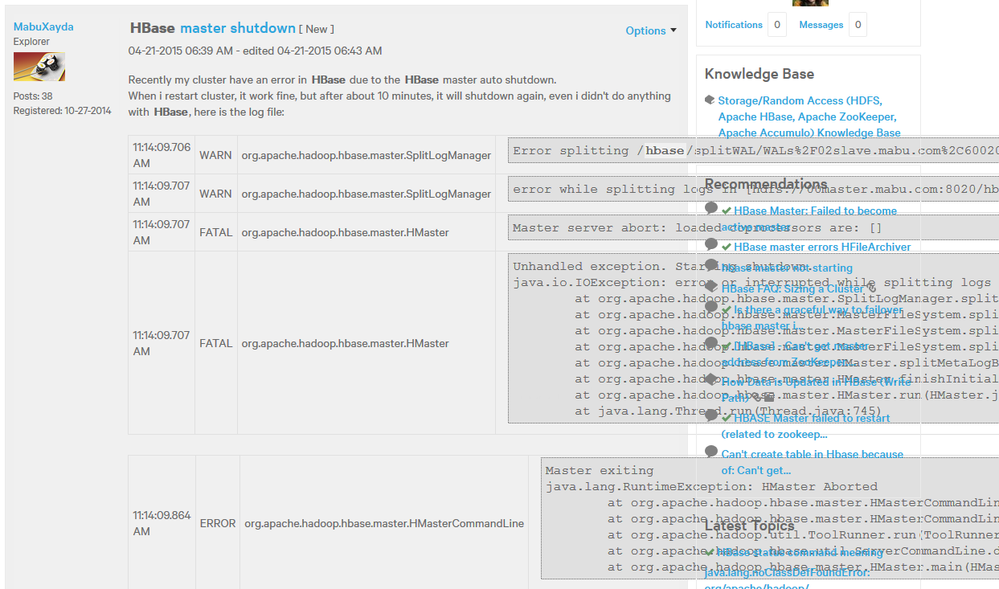Open 'HBase Master: Failed to become' recommendation
Image resolution: width=999 pixels, height=589 pixels.
[809, 219]
